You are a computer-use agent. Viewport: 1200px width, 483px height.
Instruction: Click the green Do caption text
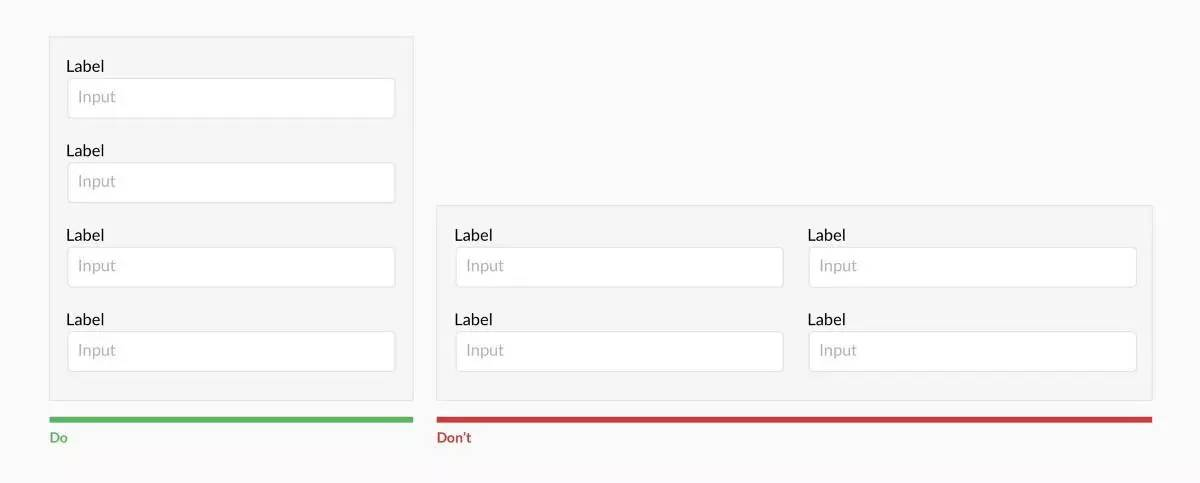(59, 438)
